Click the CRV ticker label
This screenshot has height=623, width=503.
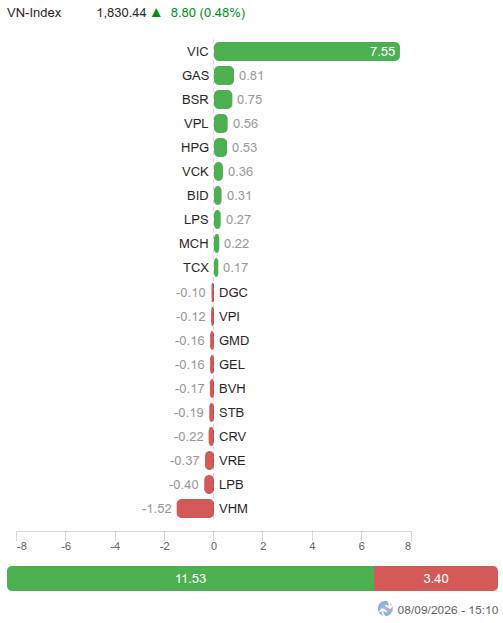232,436
